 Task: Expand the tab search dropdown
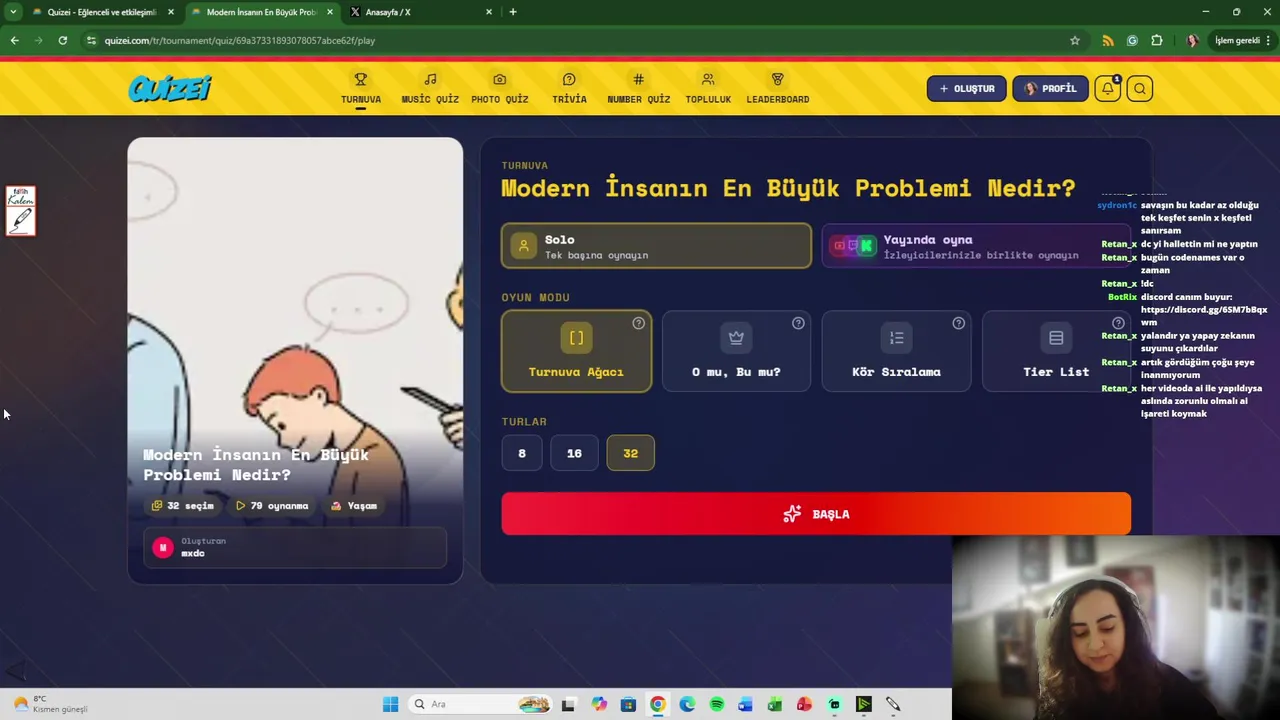[13, 12]
